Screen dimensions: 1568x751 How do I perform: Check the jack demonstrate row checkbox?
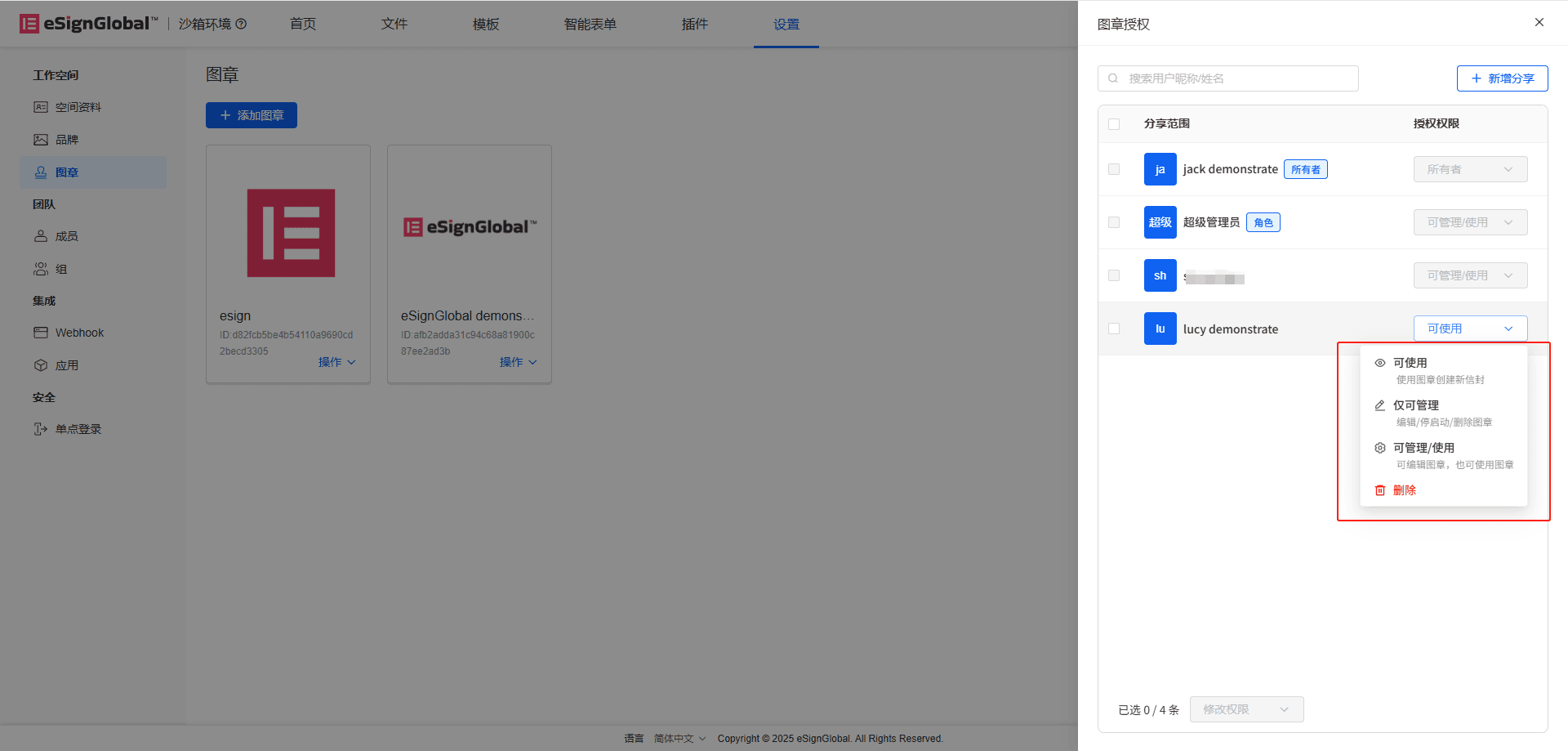pos(1114,169)
